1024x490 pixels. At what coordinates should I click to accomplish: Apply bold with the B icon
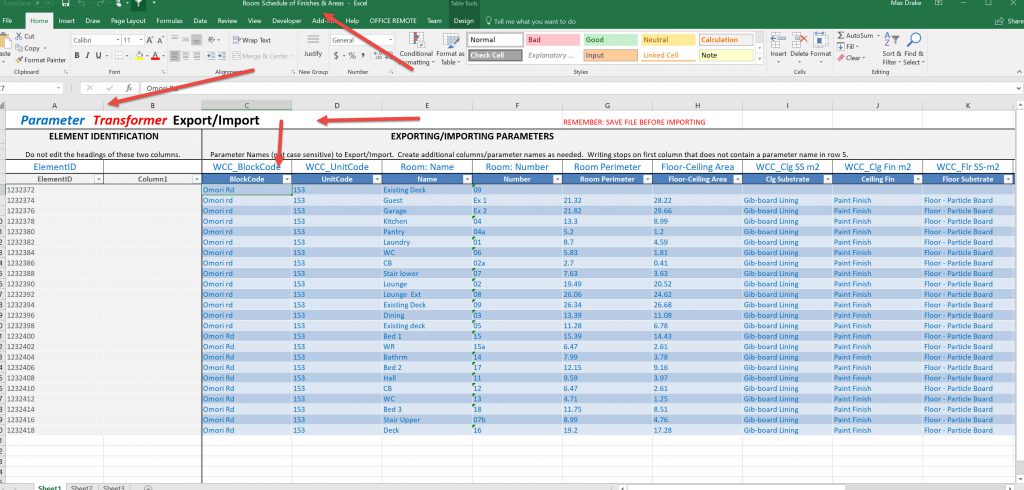[76, 56]
